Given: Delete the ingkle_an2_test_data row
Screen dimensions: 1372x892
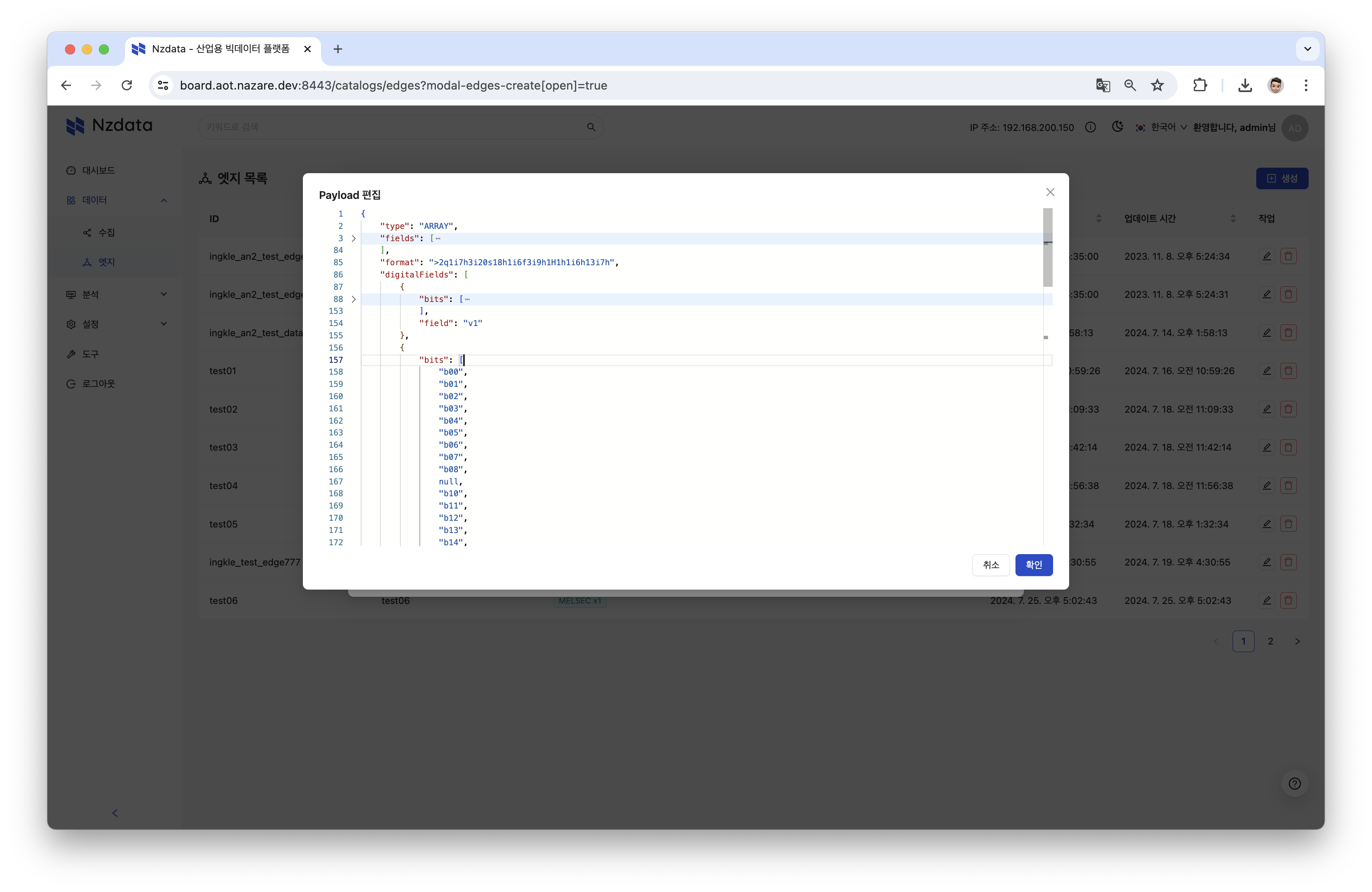Looking at the screenshot, I should point(1288,332).
